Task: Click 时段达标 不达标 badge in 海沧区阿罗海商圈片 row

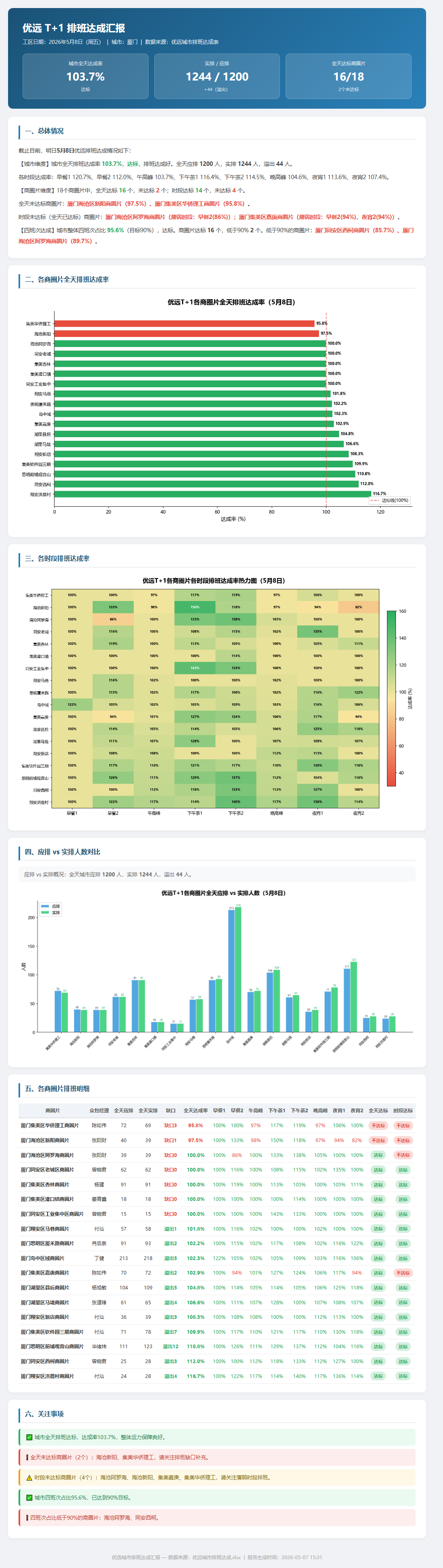Action: (403, 1155)
